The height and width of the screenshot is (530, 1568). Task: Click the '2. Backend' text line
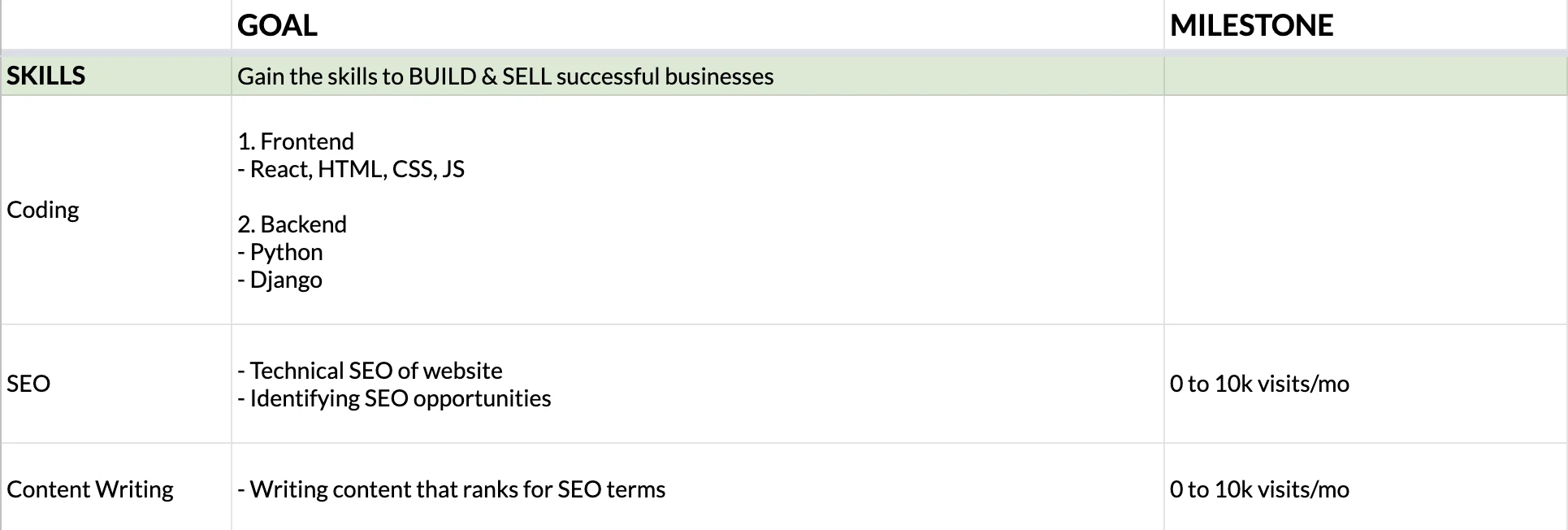coord(292,224)
